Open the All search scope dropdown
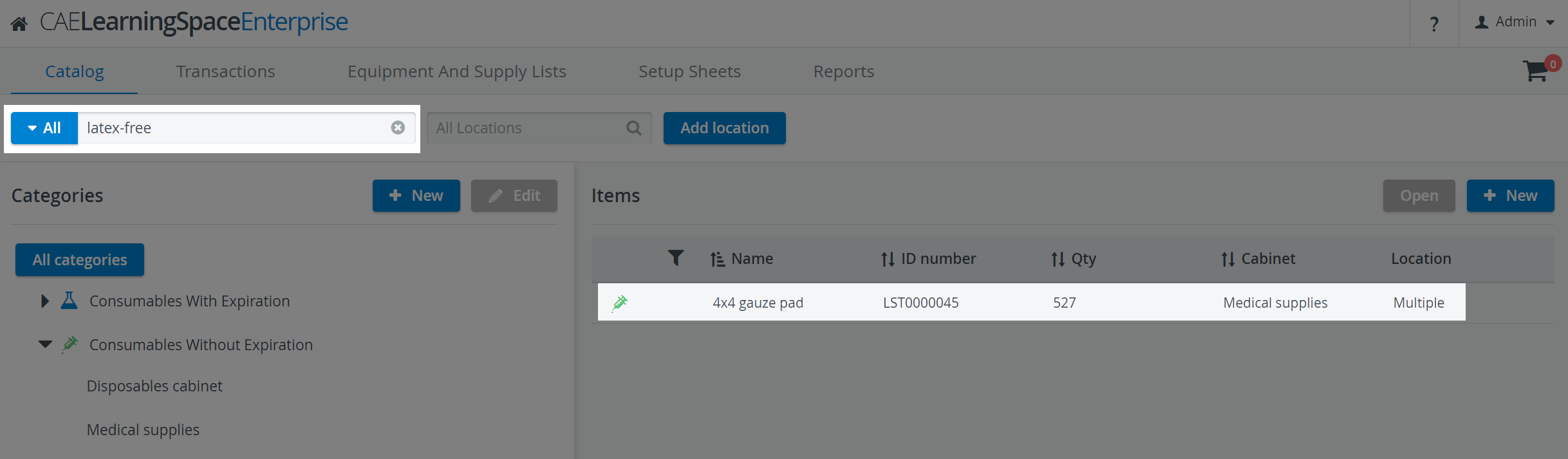The width and height of the screenshot is (1568, 459). coord(44,128)
